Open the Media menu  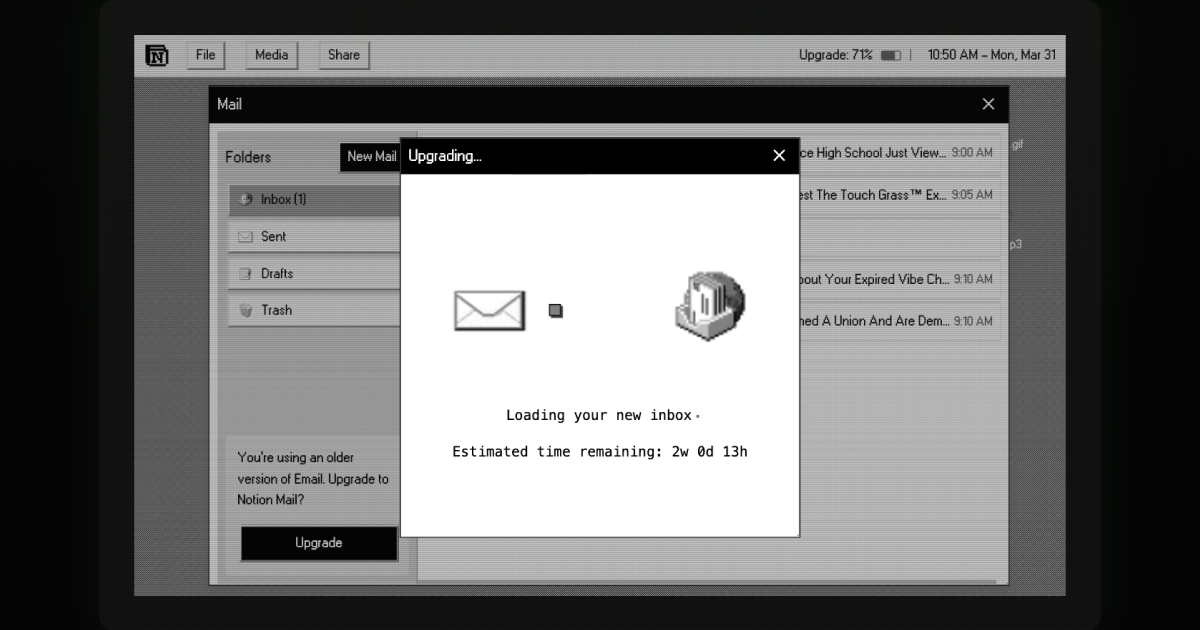(271, 55)
